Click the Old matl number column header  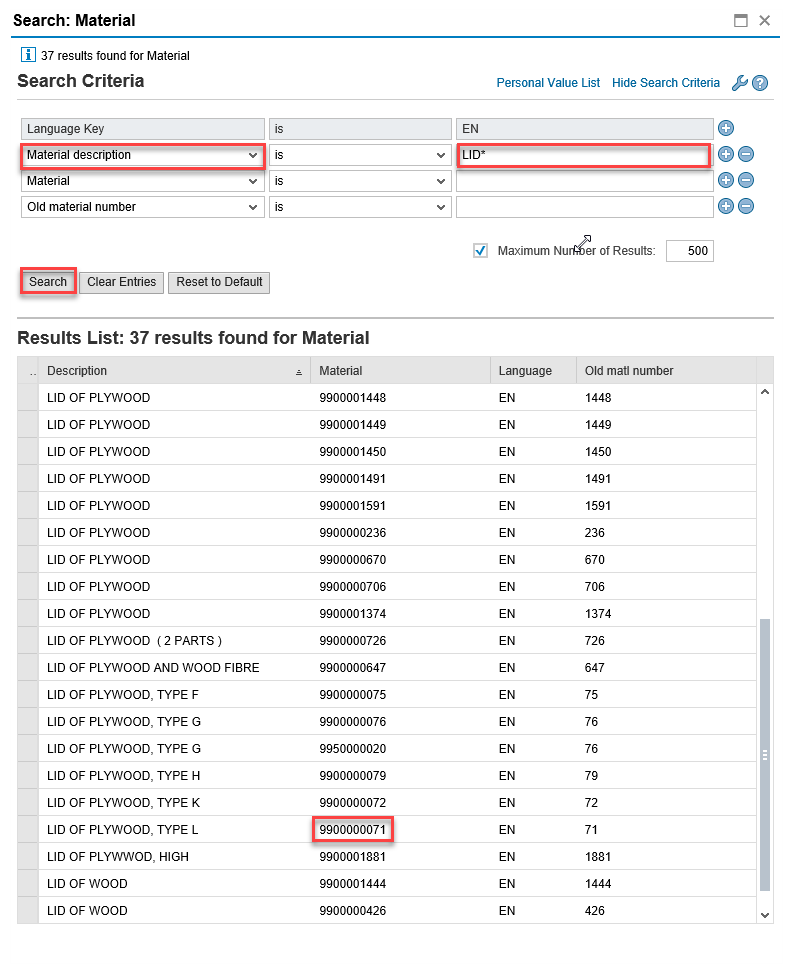(667, 370)
